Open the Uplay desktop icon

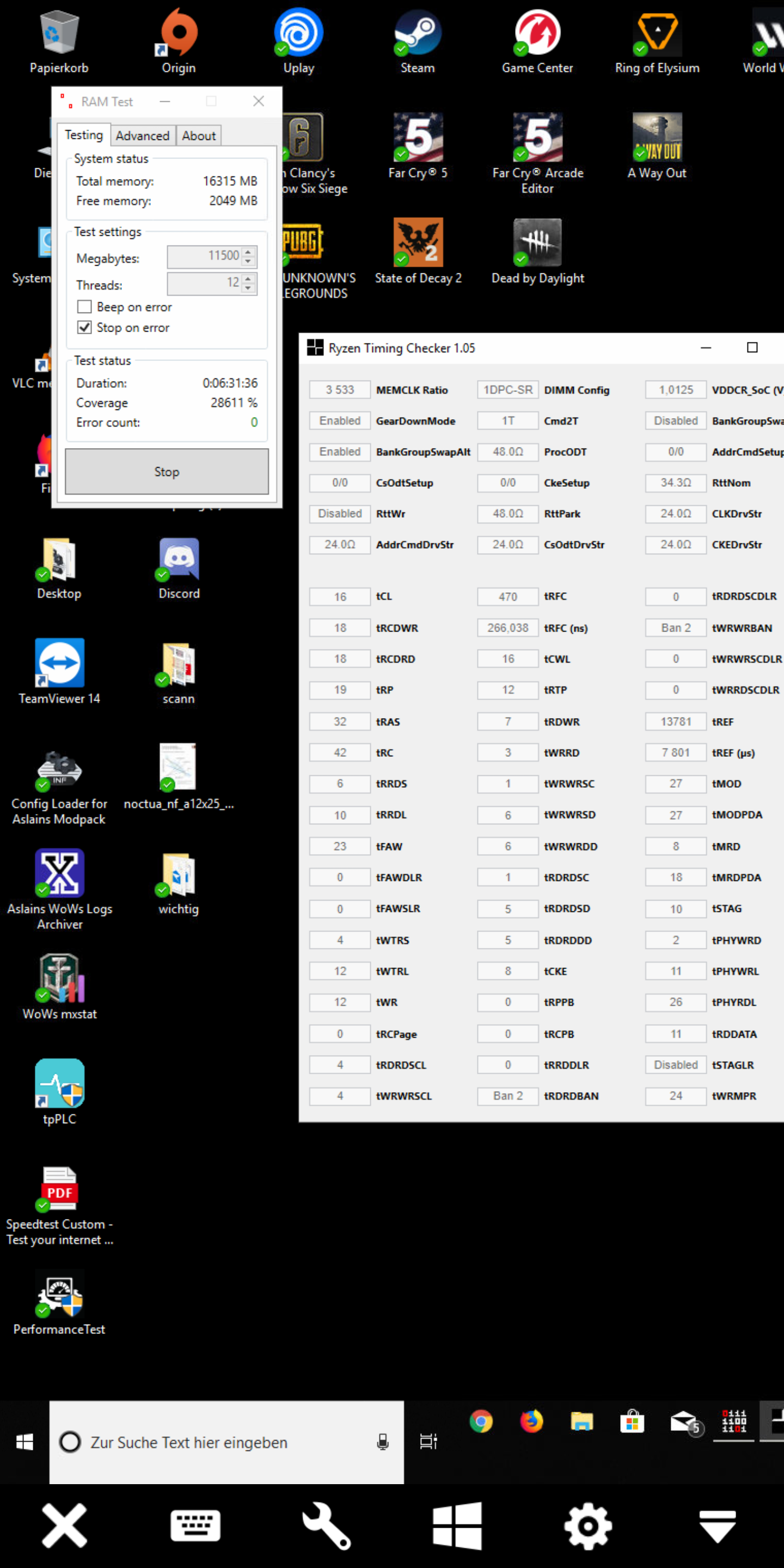[298, 41]
